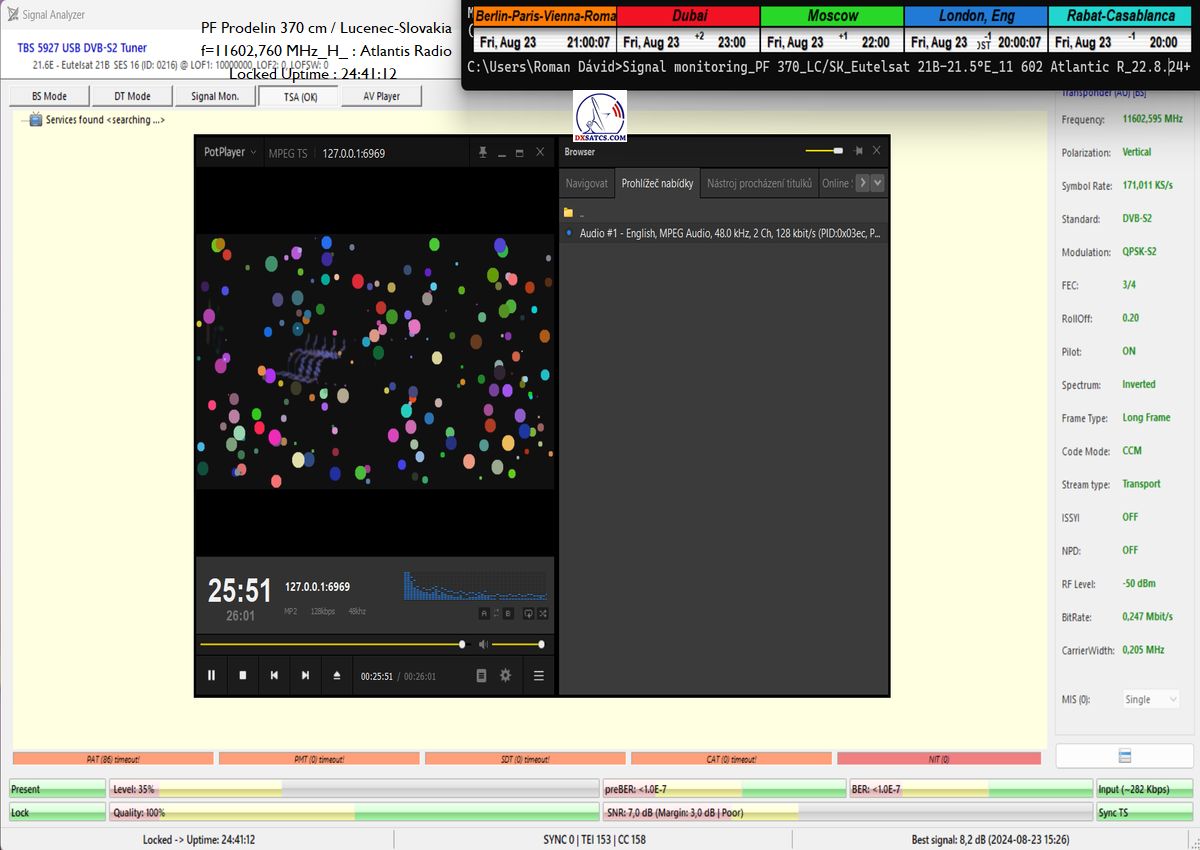Click the AV Player button
Image resolution: width=1200 pixels, height=850 pixels.
(x=381, y=97)
